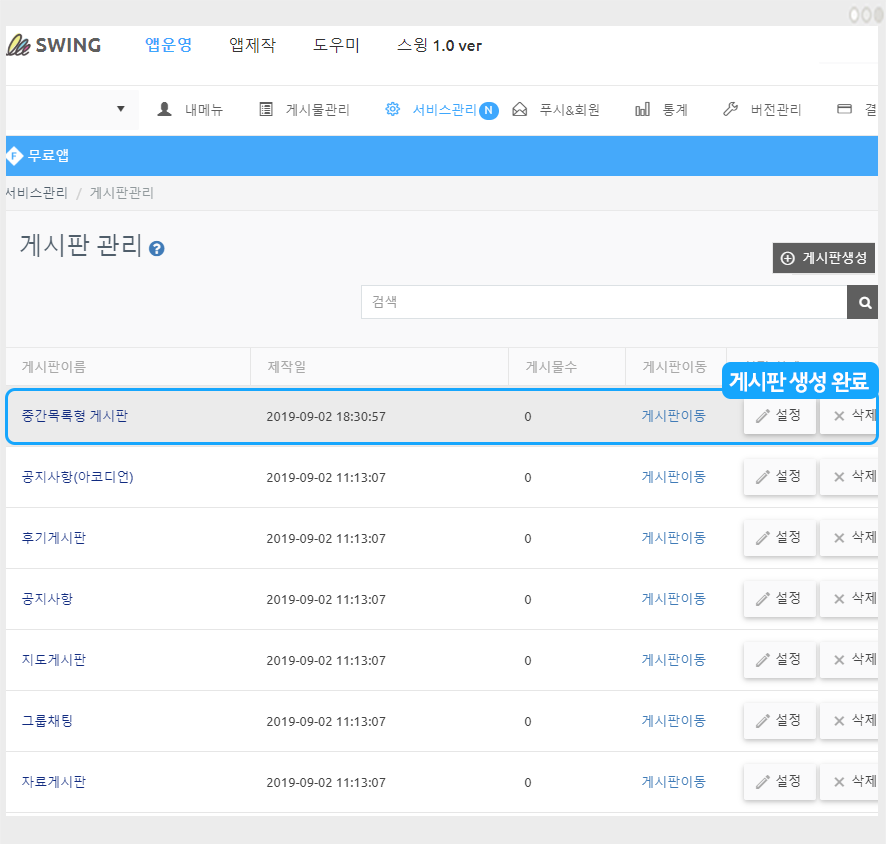
Task: Open the 도우미 top menu
Action: [336, 45]
